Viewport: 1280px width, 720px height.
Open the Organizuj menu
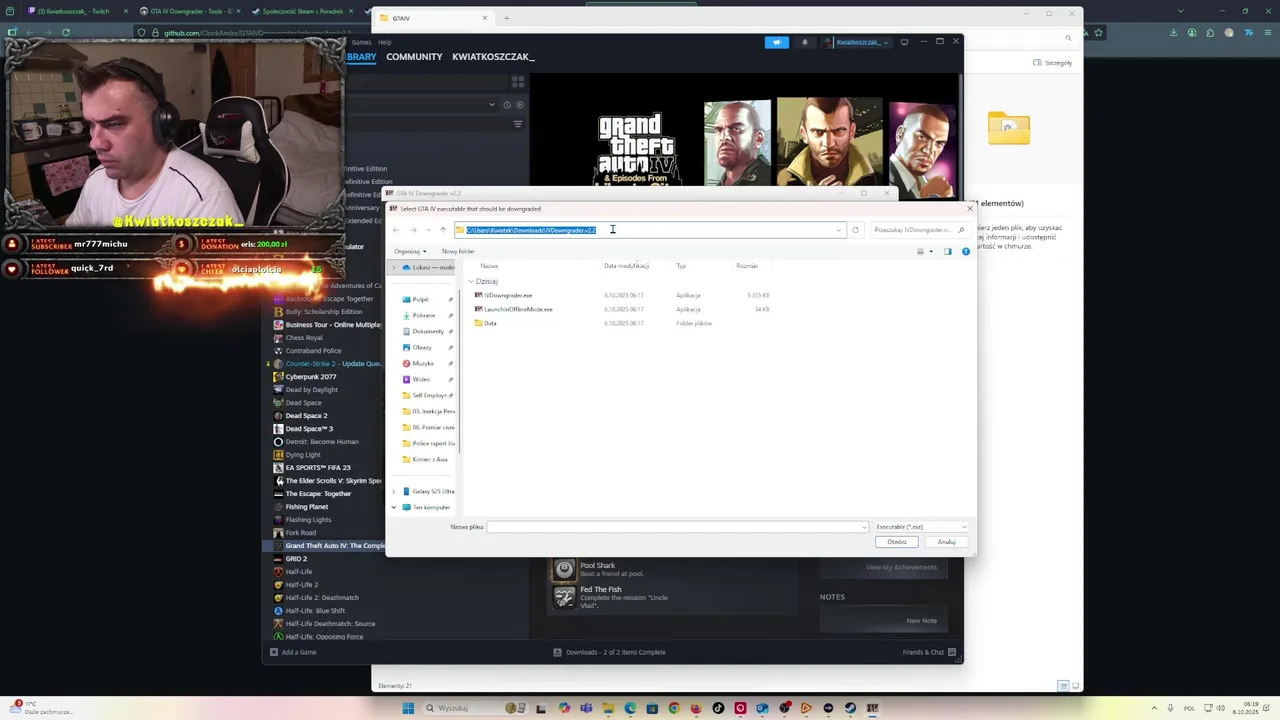click(x=410, y=251)
